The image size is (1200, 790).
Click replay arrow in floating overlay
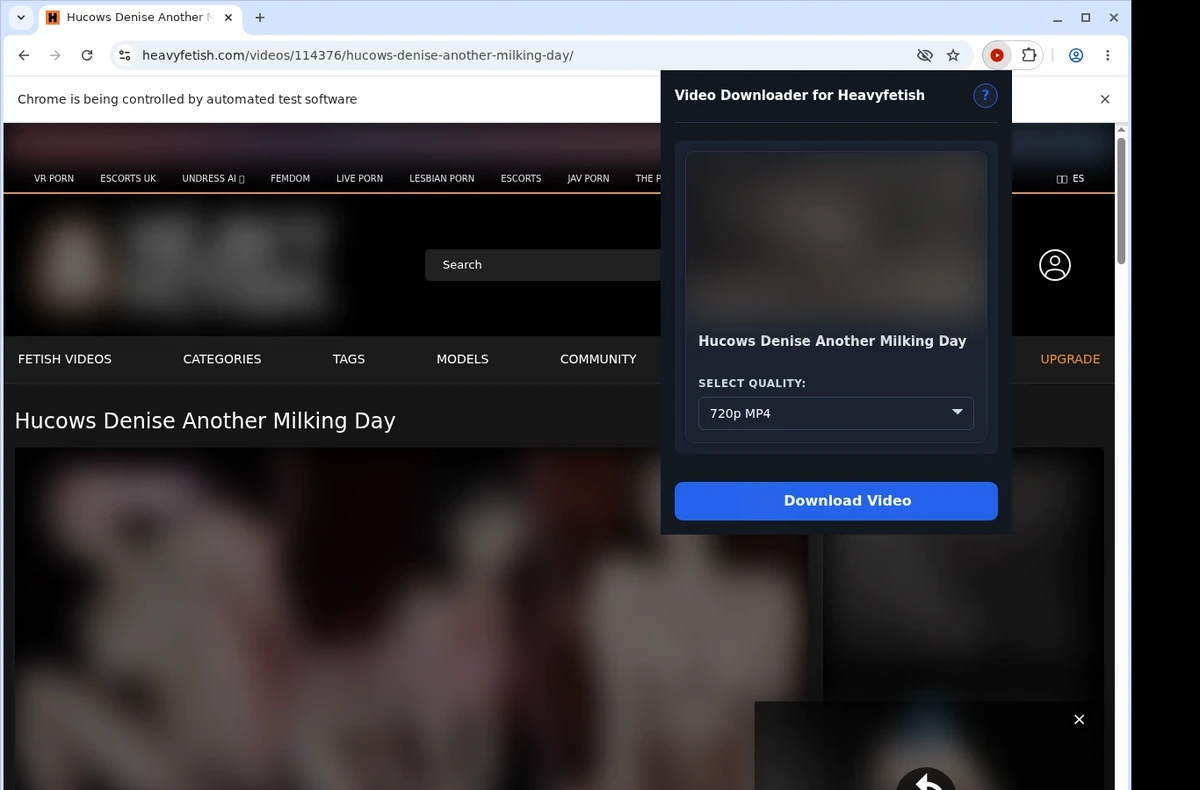click(x=925, y=780)
